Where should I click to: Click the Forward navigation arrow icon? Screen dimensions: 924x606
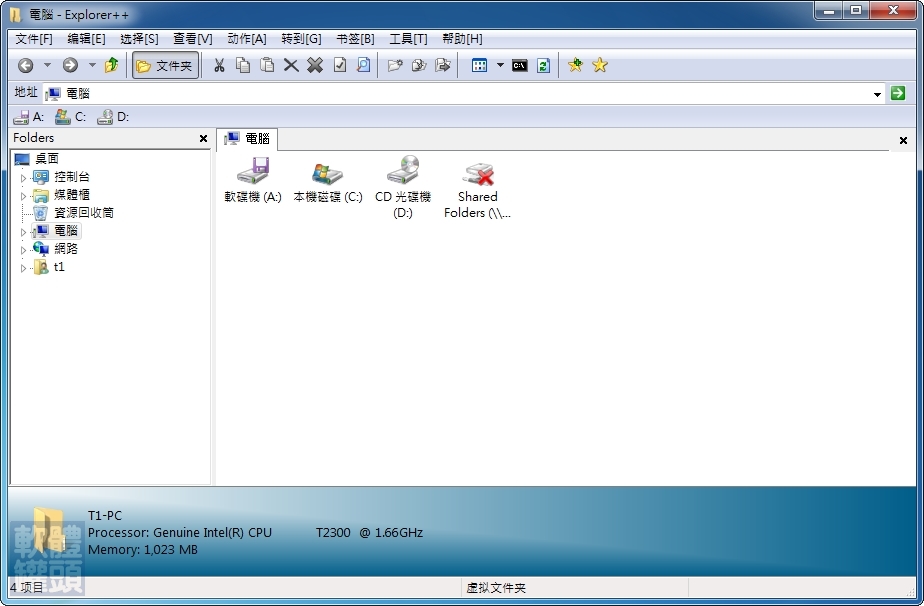(x=70, y=65)
